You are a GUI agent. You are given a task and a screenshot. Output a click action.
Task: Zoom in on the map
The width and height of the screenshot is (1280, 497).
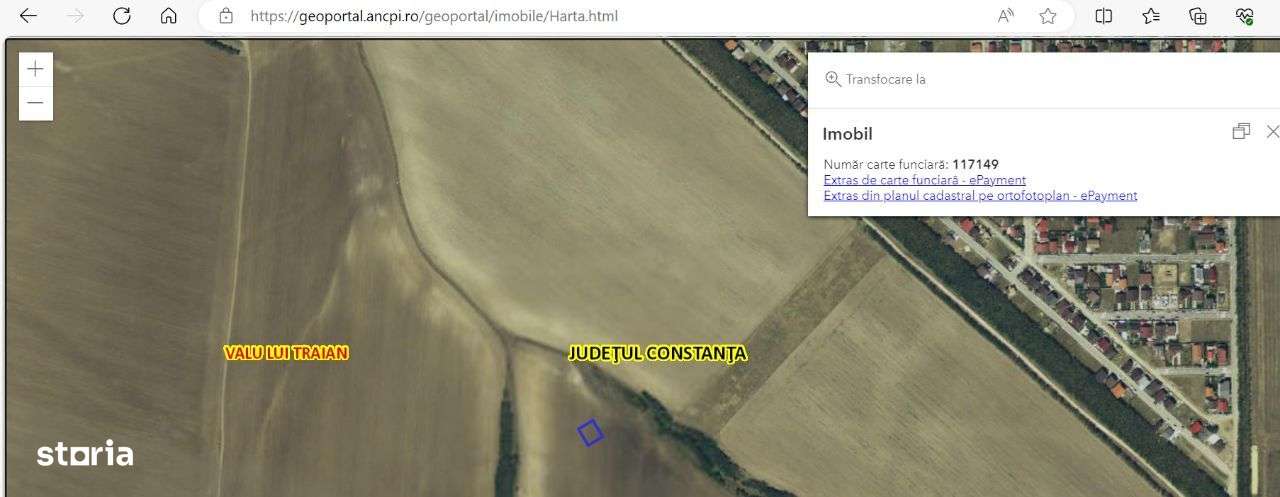coord(36,69)
